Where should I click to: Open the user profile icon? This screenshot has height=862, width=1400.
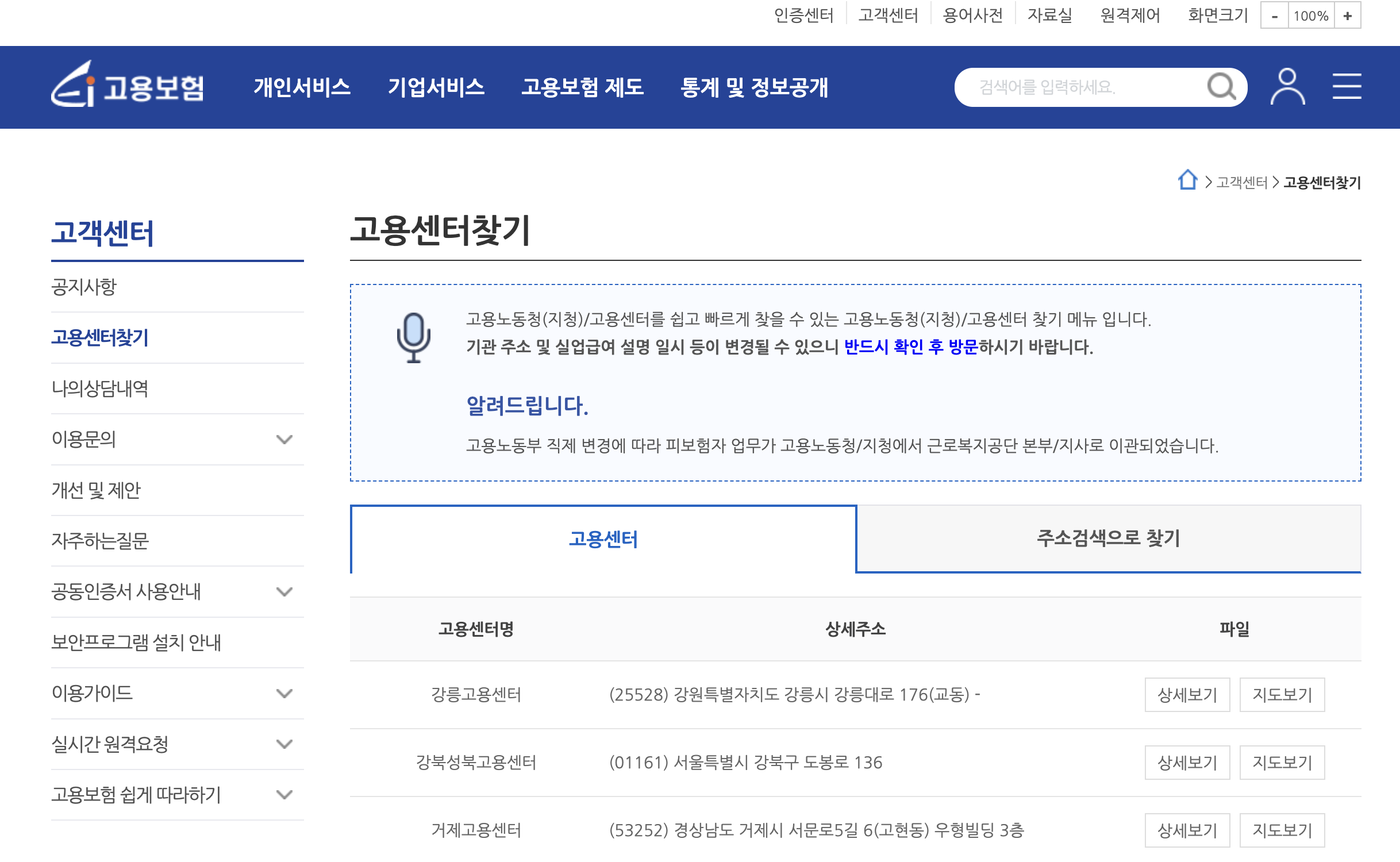tap(1287, 87)
